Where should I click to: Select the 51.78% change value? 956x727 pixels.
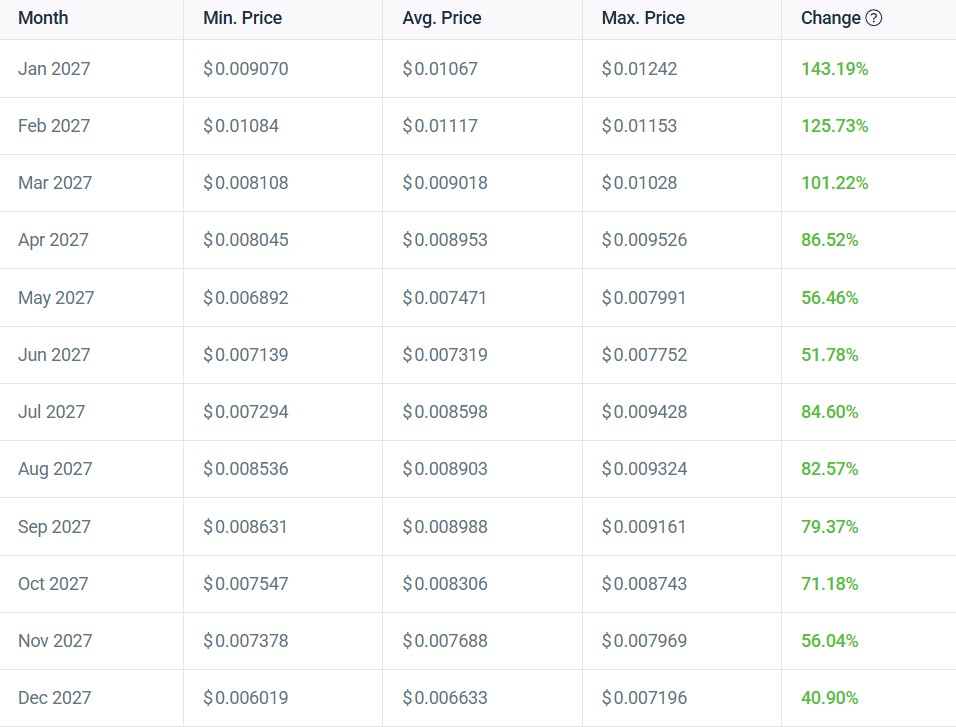coord(829,355)
